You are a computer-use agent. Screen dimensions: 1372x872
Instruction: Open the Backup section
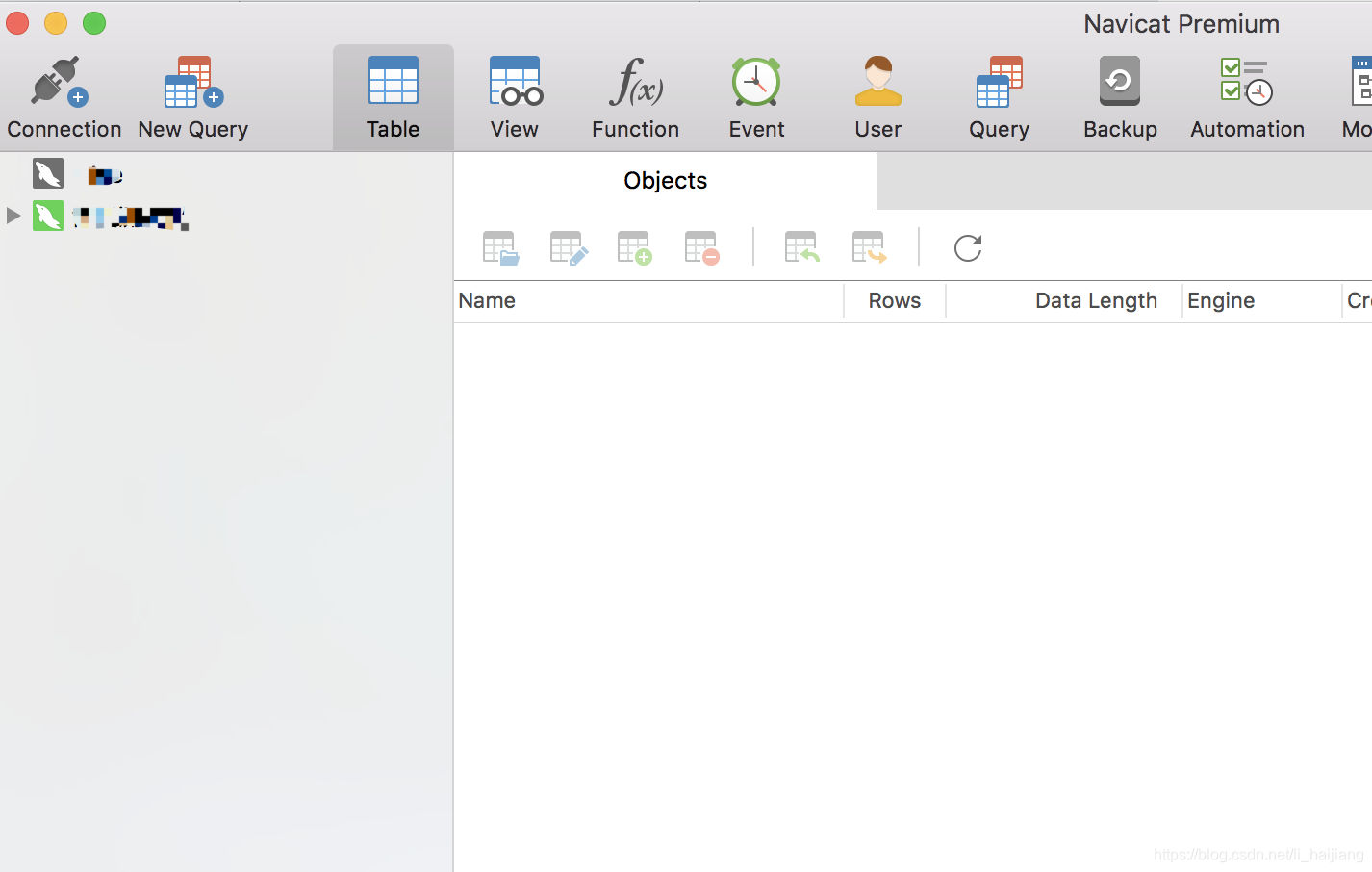click(1120, 98)
